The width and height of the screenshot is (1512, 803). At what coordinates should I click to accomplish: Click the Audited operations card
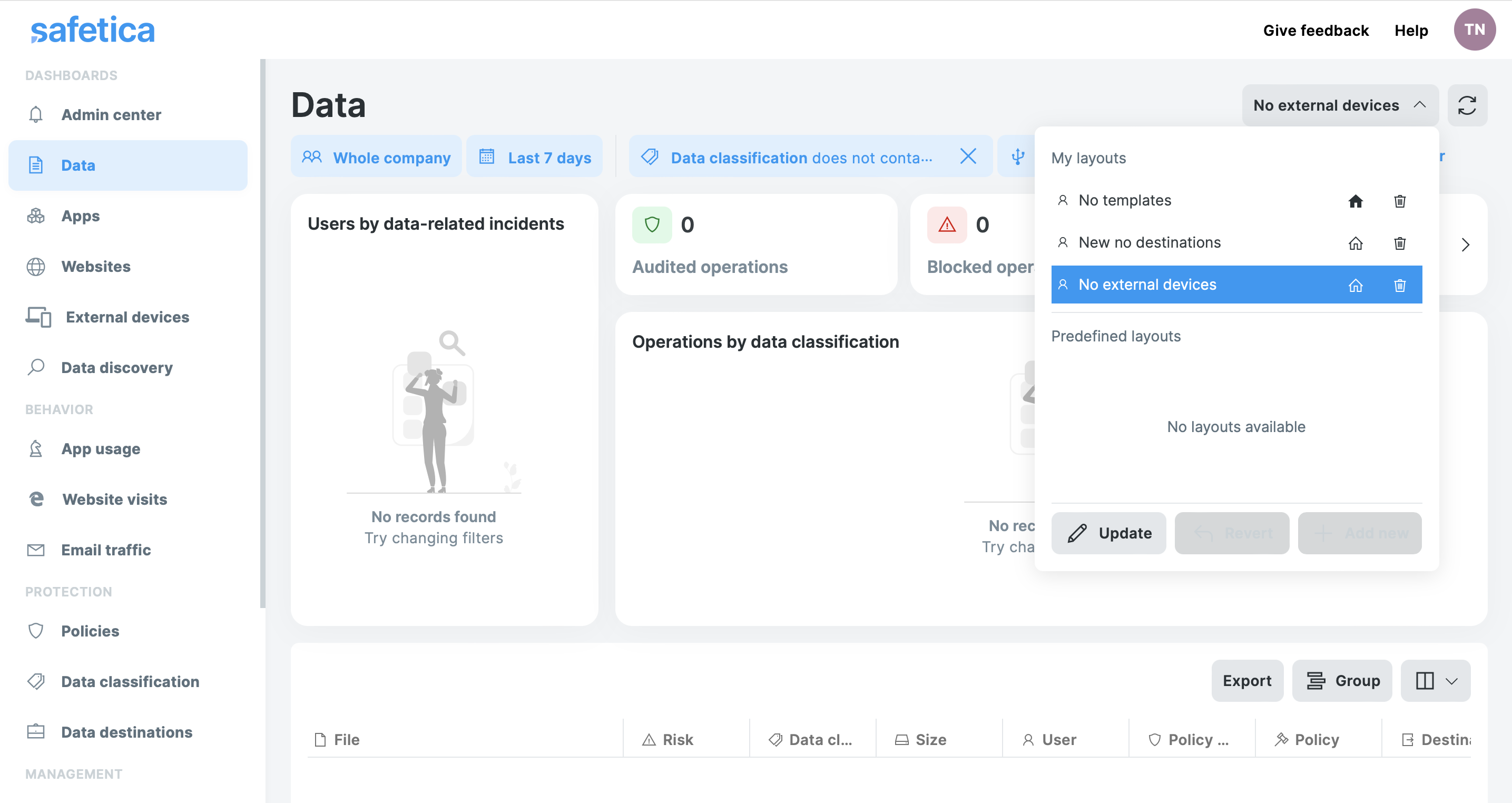coord(756,244)
